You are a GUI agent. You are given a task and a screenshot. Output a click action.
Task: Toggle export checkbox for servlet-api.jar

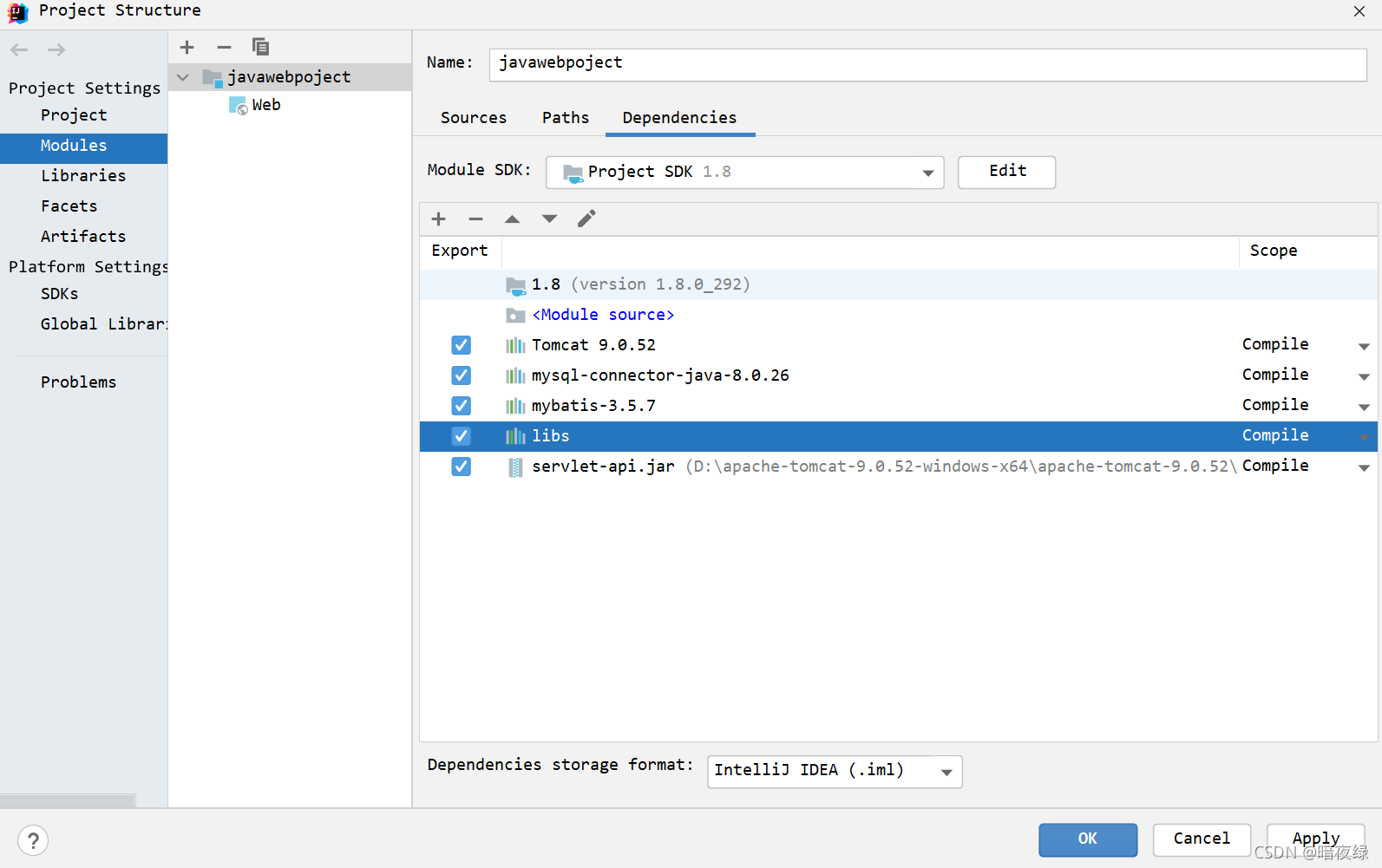click(462, 467)
